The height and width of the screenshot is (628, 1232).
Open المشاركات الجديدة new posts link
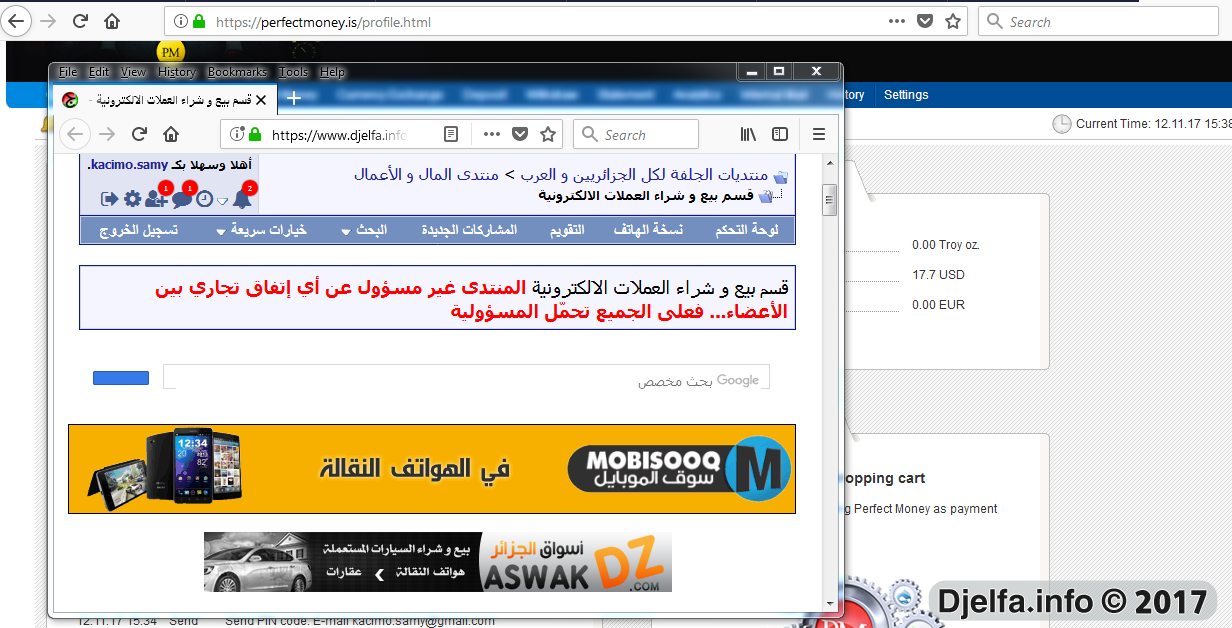(469, 230)
